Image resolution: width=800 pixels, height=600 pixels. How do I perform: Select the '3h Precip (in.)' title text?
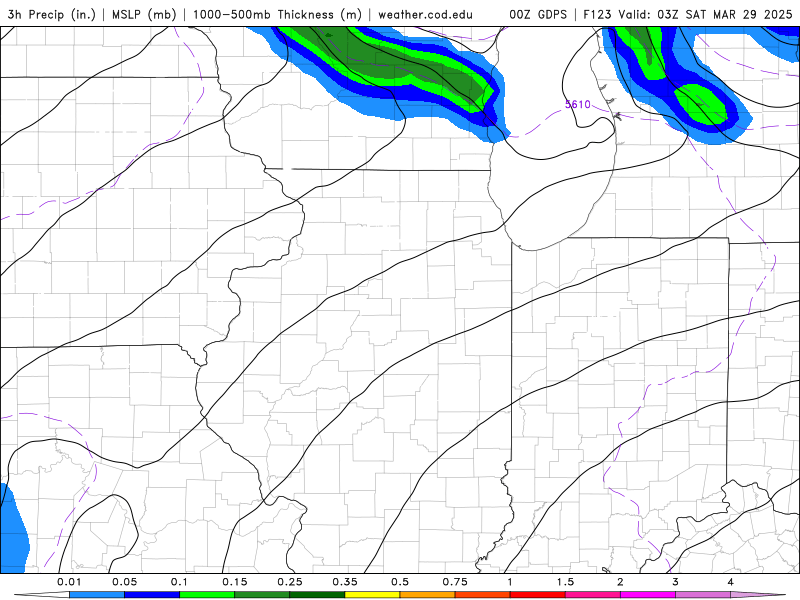[52, 14]
